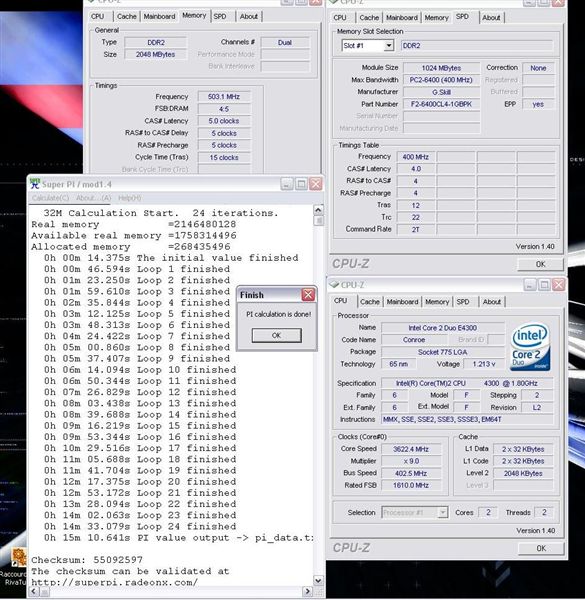585x600 pixels.
Task: Open Memory tab in bottom CPU-Z window
Action: 437,302
